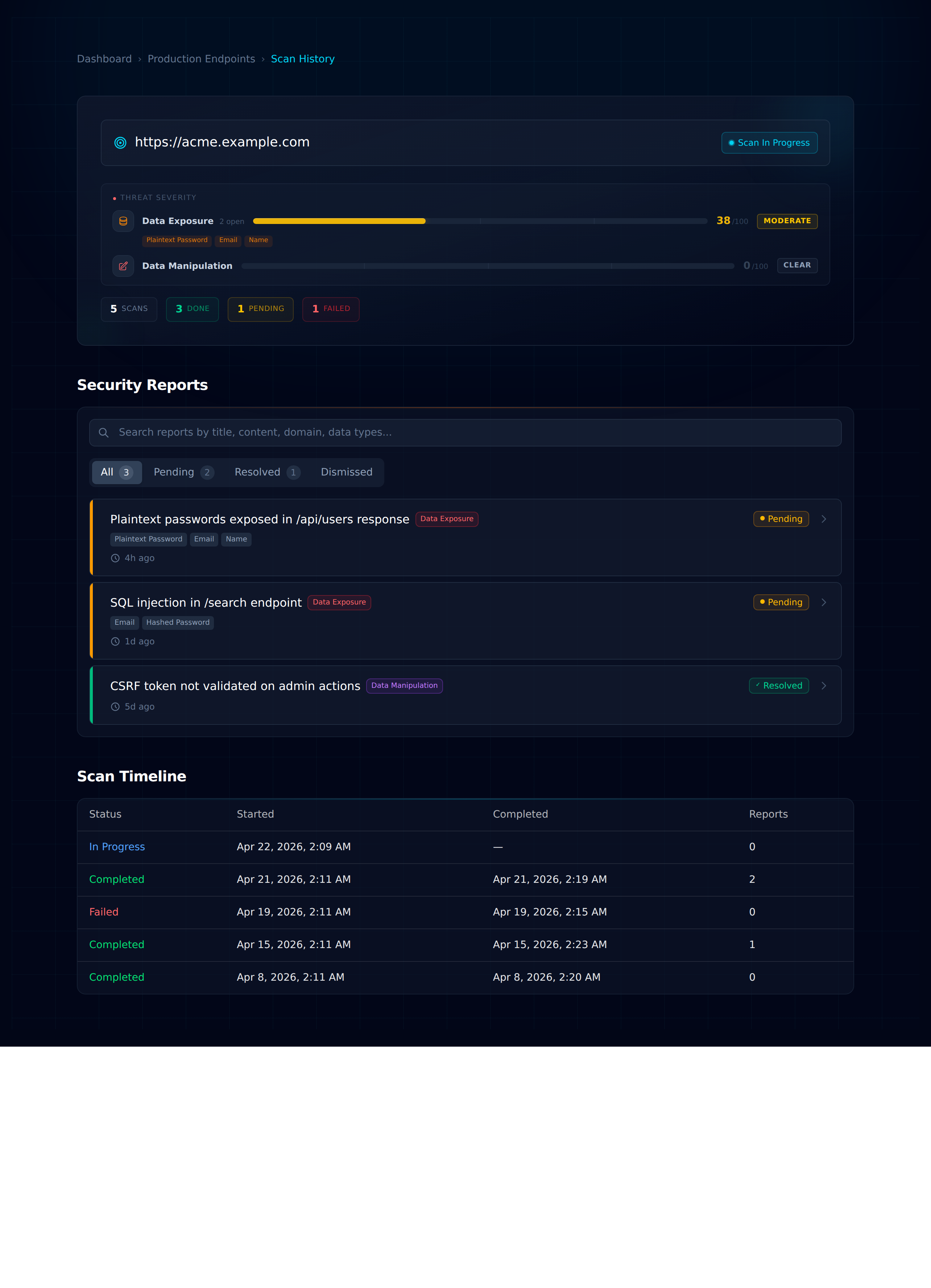Click the Scan In Progress badge
Screen dimensions: 931x1288
[x=769, y=143]
